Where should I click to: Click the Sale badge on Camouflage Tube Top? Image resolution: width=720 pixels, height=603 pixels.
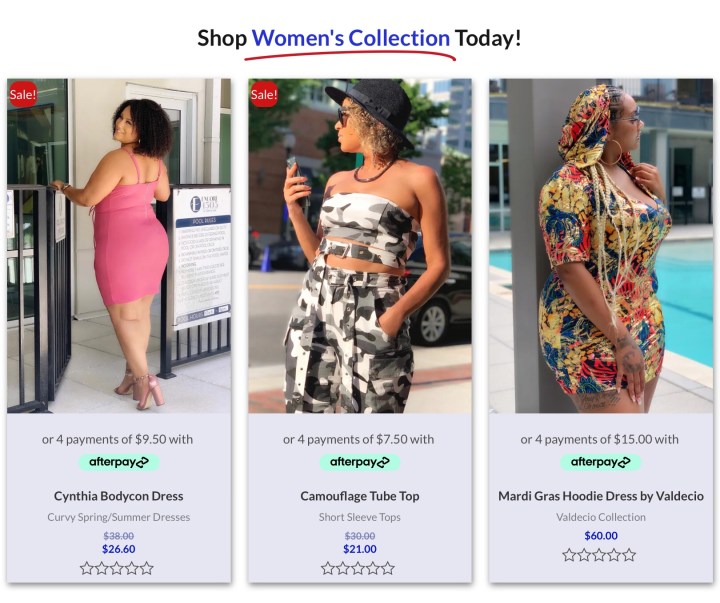(x=264, y=94)
